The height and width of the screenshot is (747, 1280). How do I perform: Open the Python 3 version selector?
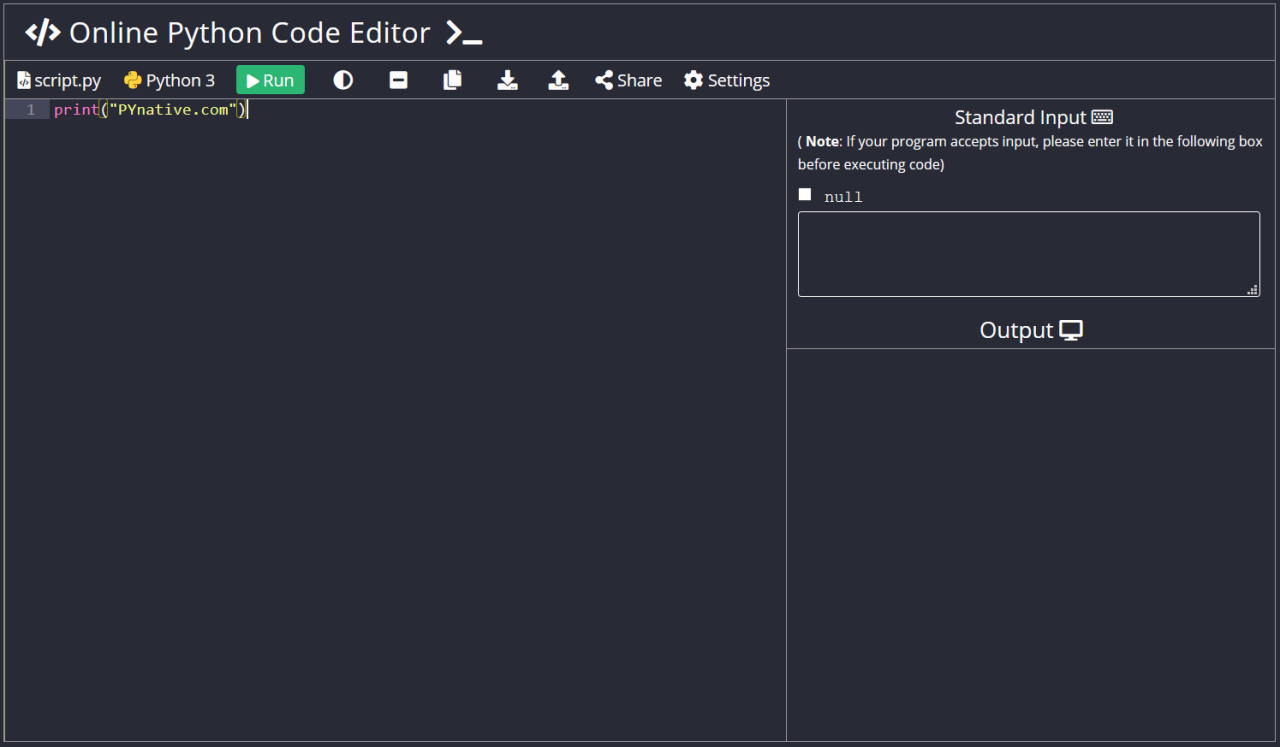[180, 80]
